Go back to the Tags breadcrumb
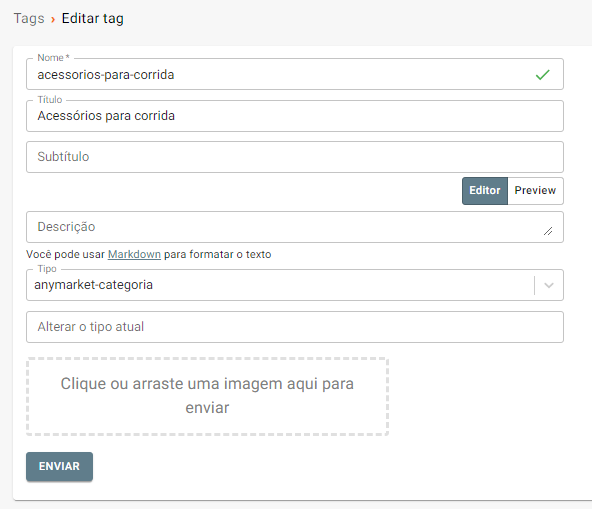 (29, 19)
